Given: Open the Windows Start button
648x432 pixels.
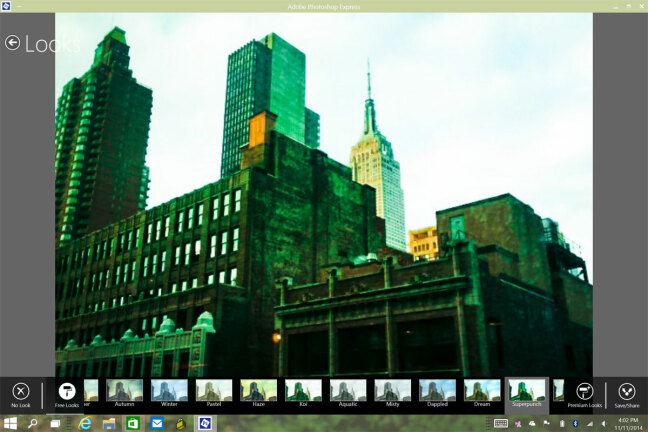Looking at the screenshot, I should point(10,423).
